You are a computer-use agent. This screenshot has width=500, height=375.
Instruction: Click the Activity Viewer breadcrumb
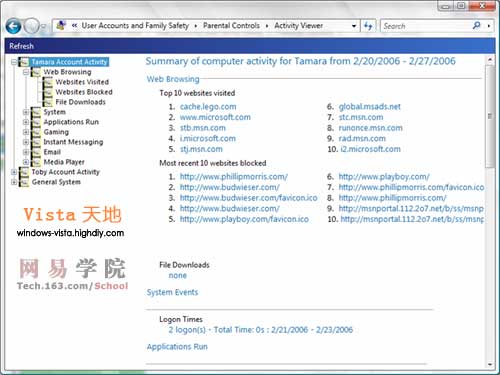[x=299, y=26]
